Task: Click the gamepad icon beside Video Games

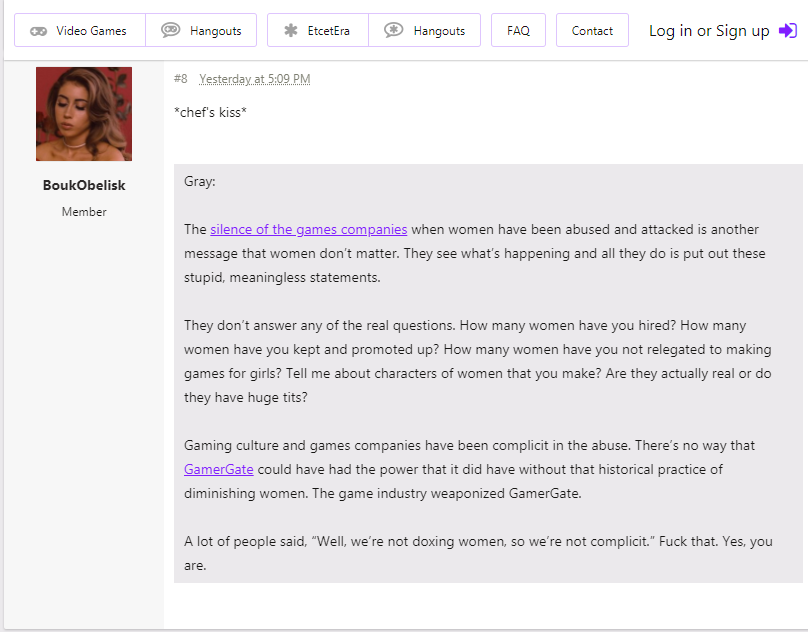Action: (38, 31)
